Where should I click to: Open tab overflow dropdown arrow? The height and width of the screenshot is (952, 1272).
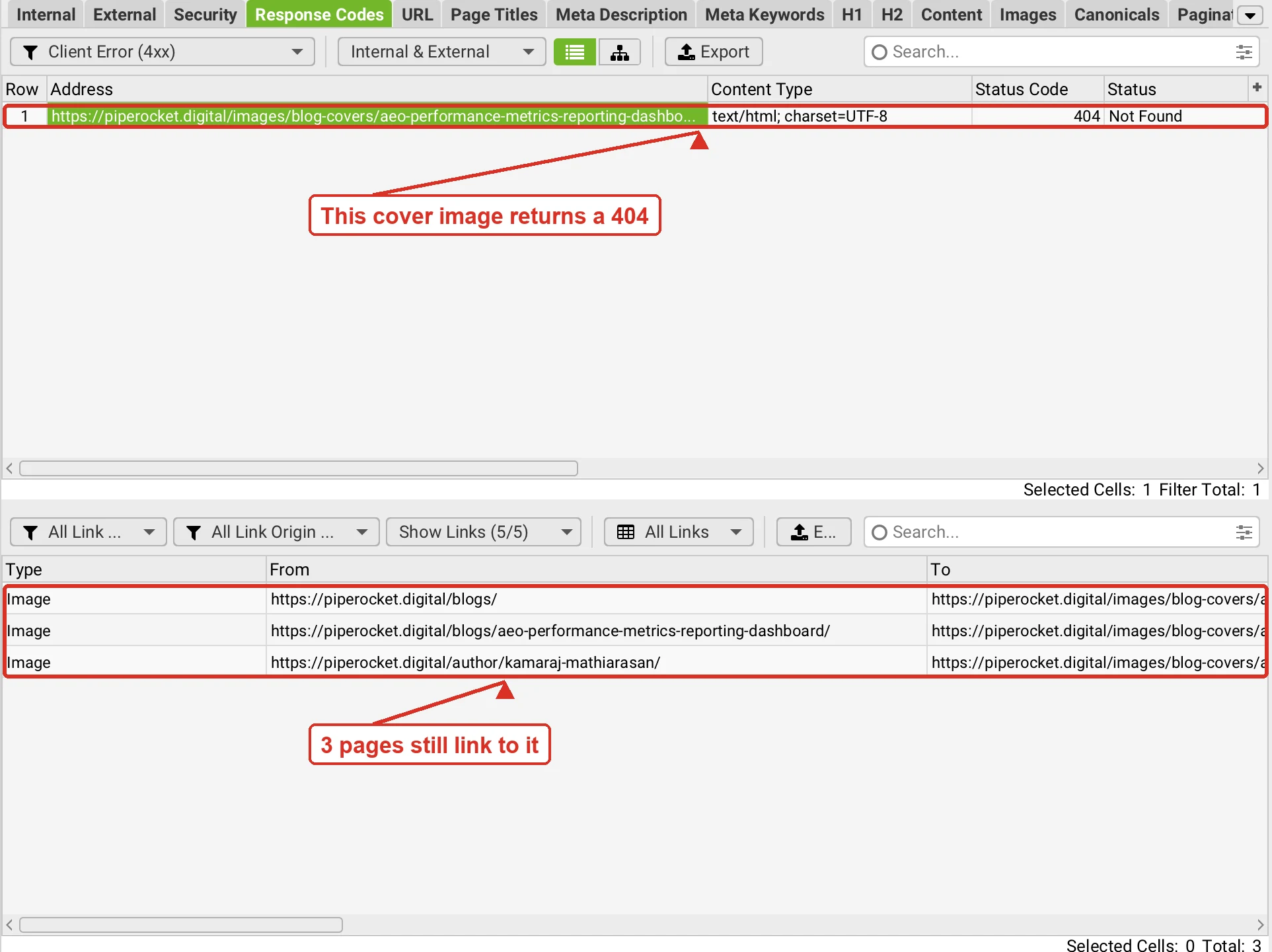(x=1250, y=15)
